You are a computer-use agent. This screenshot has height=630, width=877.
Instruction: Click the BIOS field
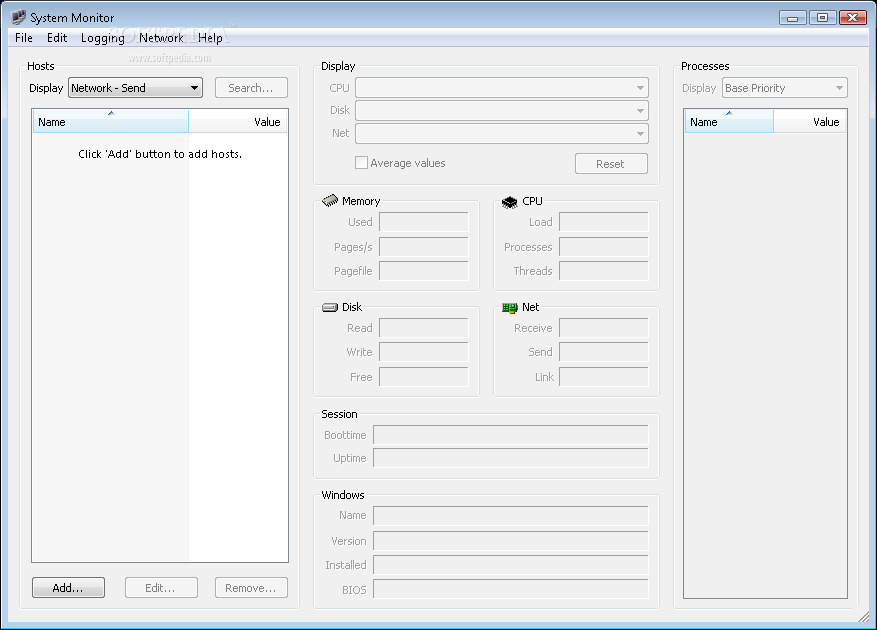click(511, 589)
